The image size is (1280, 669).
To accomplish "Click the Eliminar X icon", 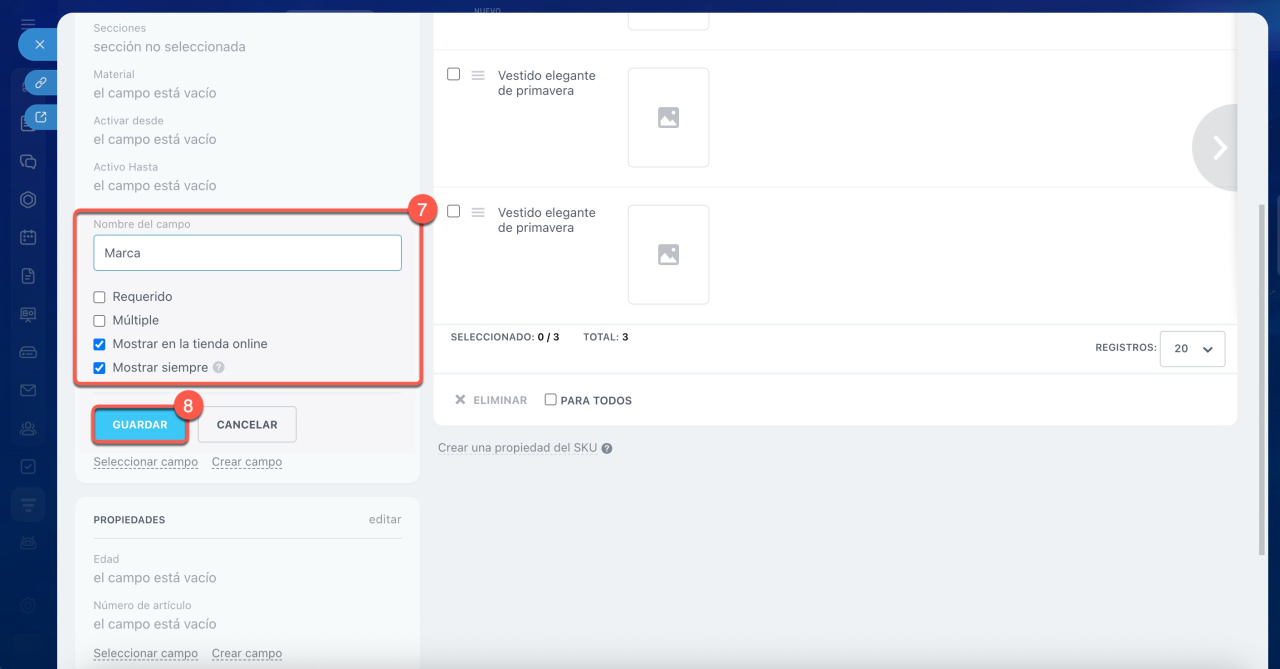I will pos(460,400).
